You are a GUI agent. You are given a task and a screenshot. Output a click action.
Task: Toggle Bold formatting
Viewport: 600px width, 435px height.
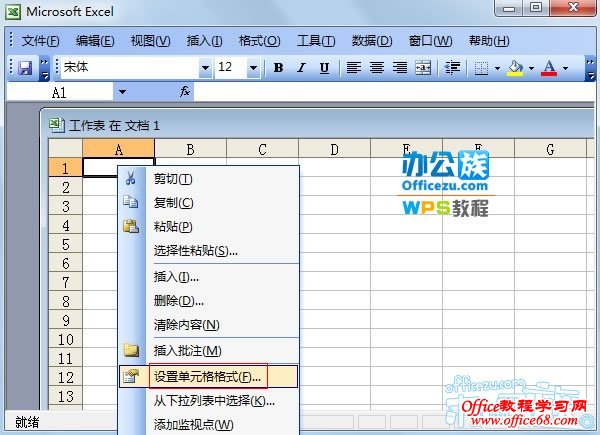pos(278,68)
